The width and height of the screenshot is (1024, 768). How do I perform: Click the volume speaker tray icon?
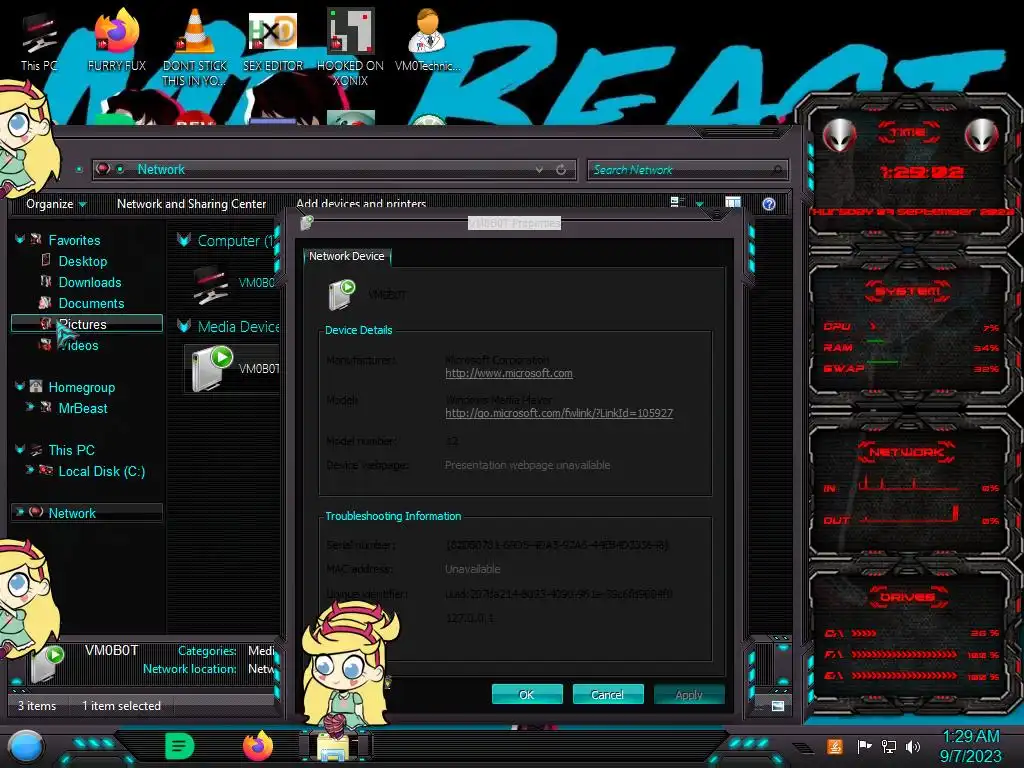pyautogui.click(x=913, y=746)
